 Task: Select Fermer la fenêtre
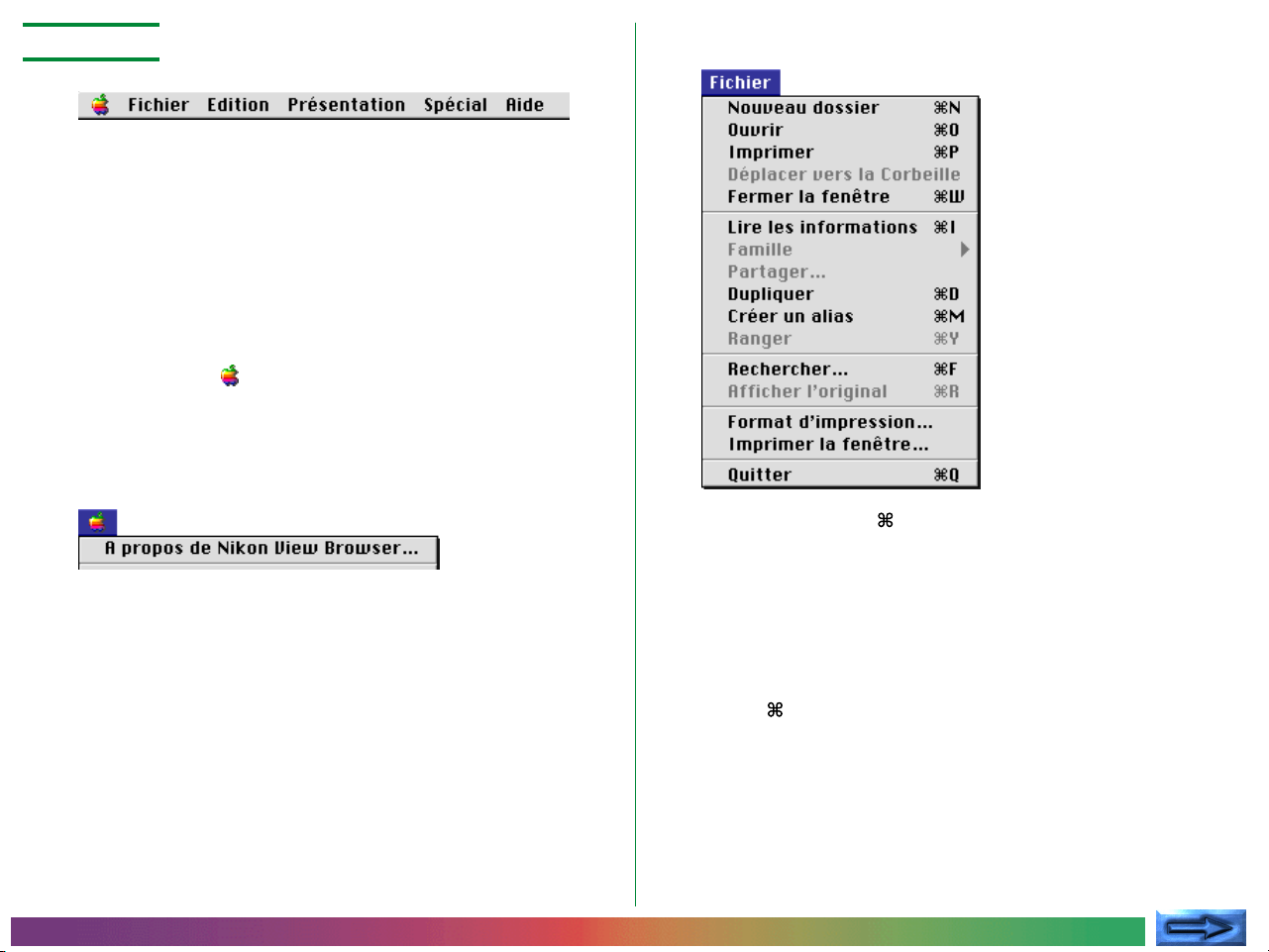[x=808, y=197]
